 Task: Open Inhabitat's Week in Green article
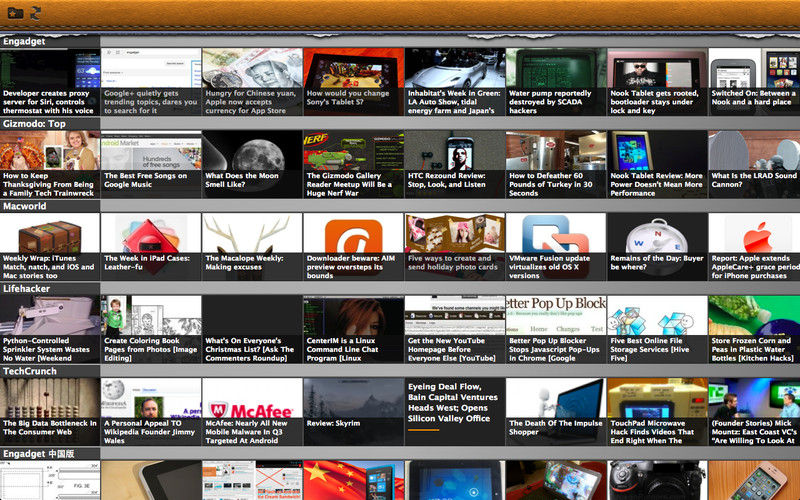455,82
